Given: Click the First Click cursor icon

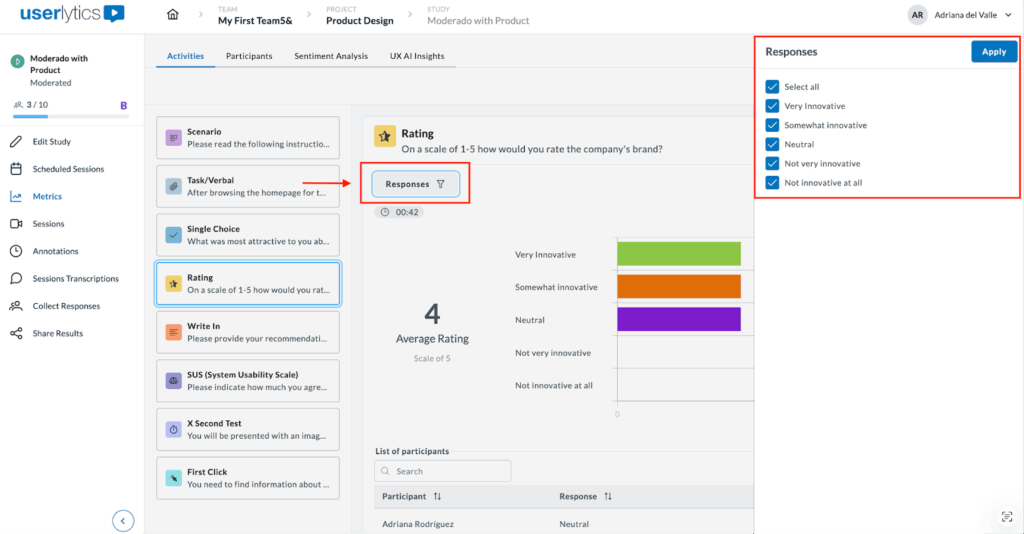Looking at the screenshot, I should tap(173, 478).
